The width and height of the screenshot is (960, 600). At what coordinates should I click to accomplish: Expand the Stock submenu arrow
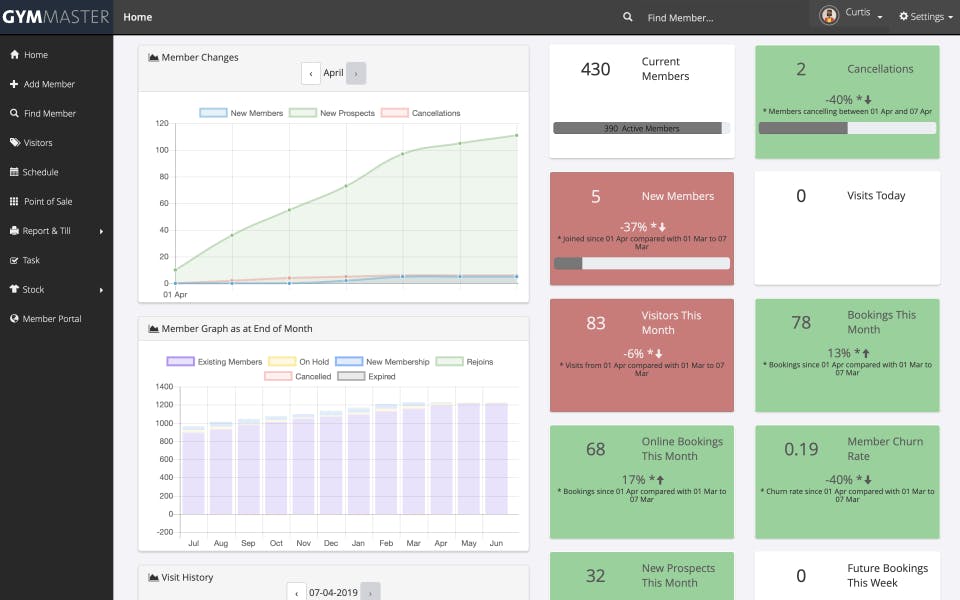(101, 290)
